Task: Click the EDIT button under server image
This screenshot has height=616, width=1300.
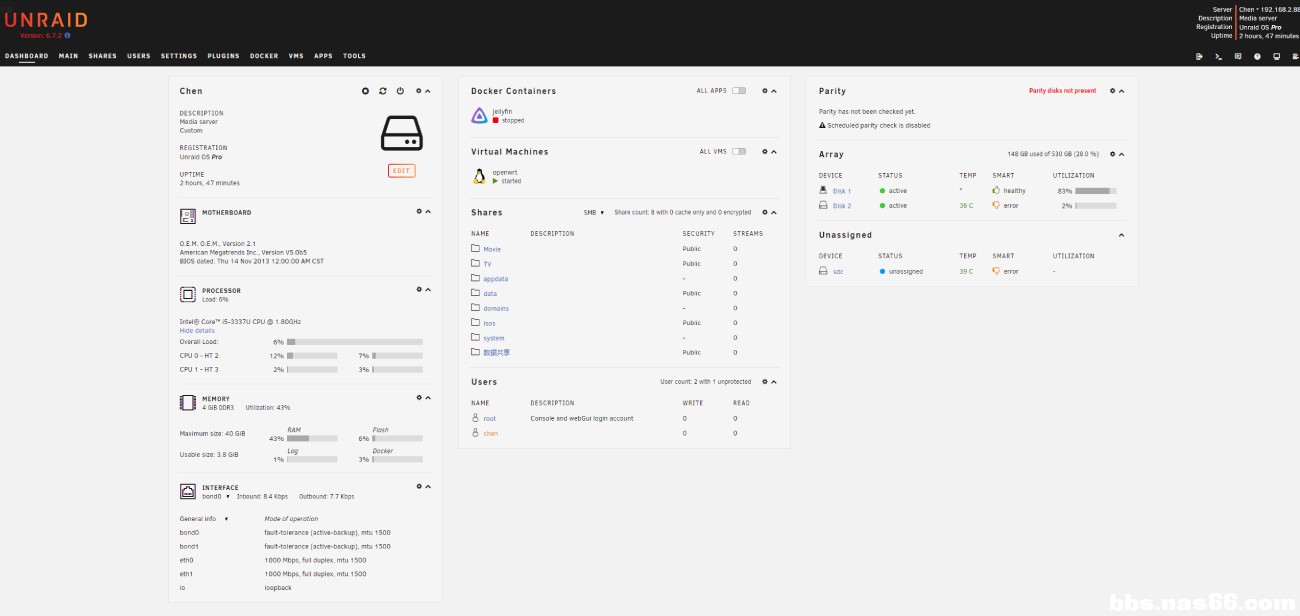Action: pyautogui.click(x=401, y=171)
